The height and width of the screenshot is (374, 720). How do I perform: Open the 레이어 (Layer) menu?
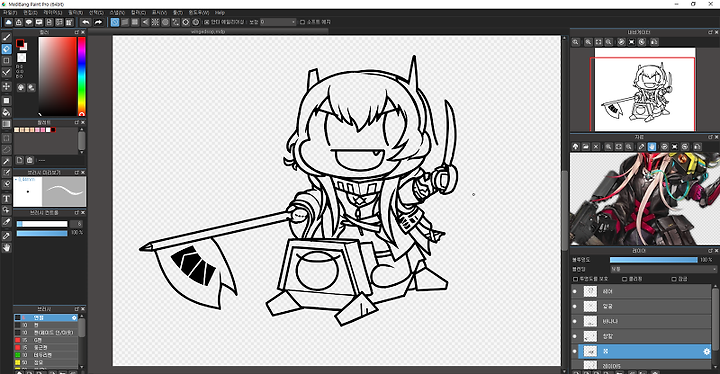point(52,13)
